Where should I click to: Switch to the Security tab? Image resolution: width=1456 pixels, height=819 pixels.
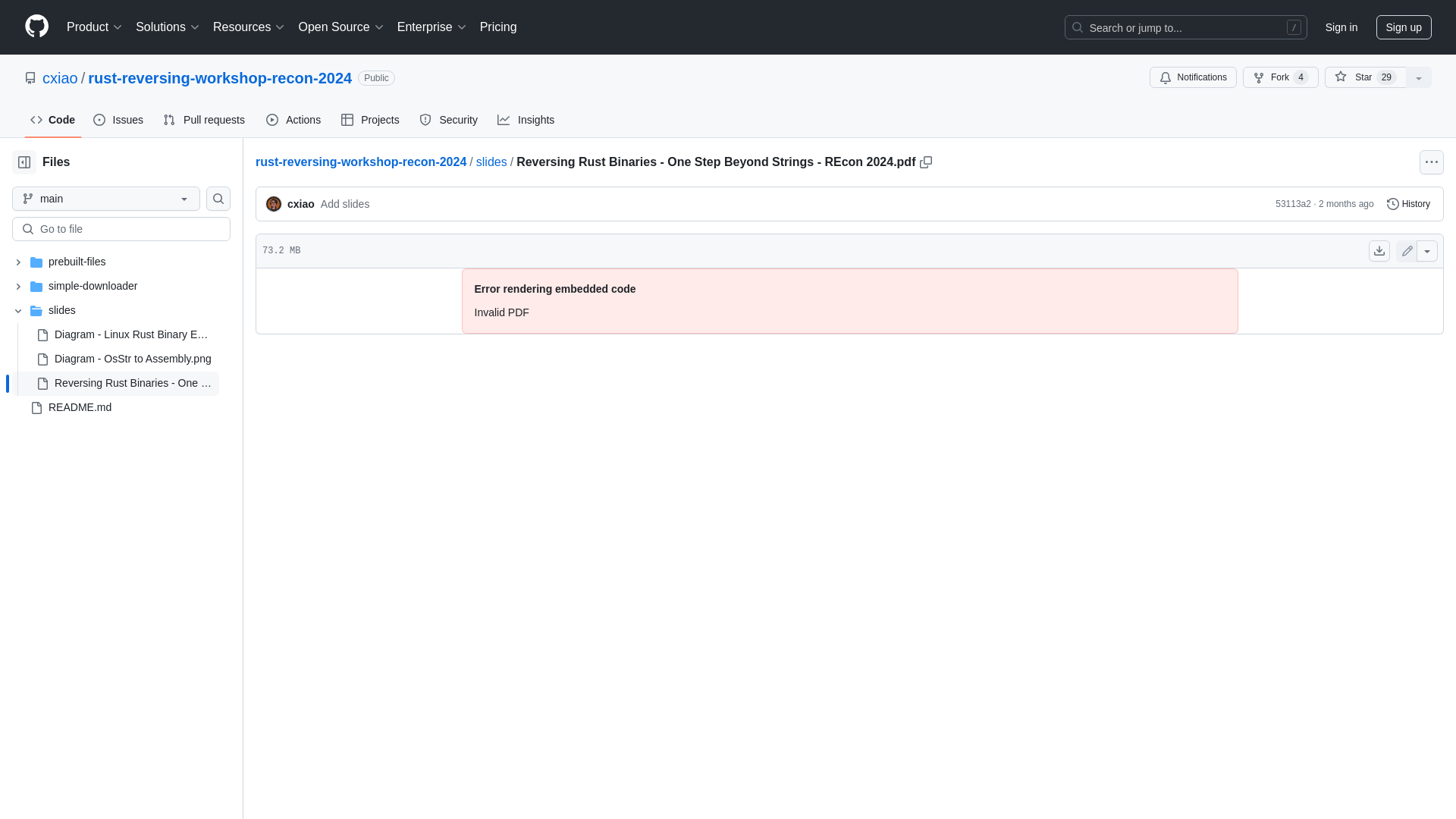pyautogui.click(x=448, y=120)
